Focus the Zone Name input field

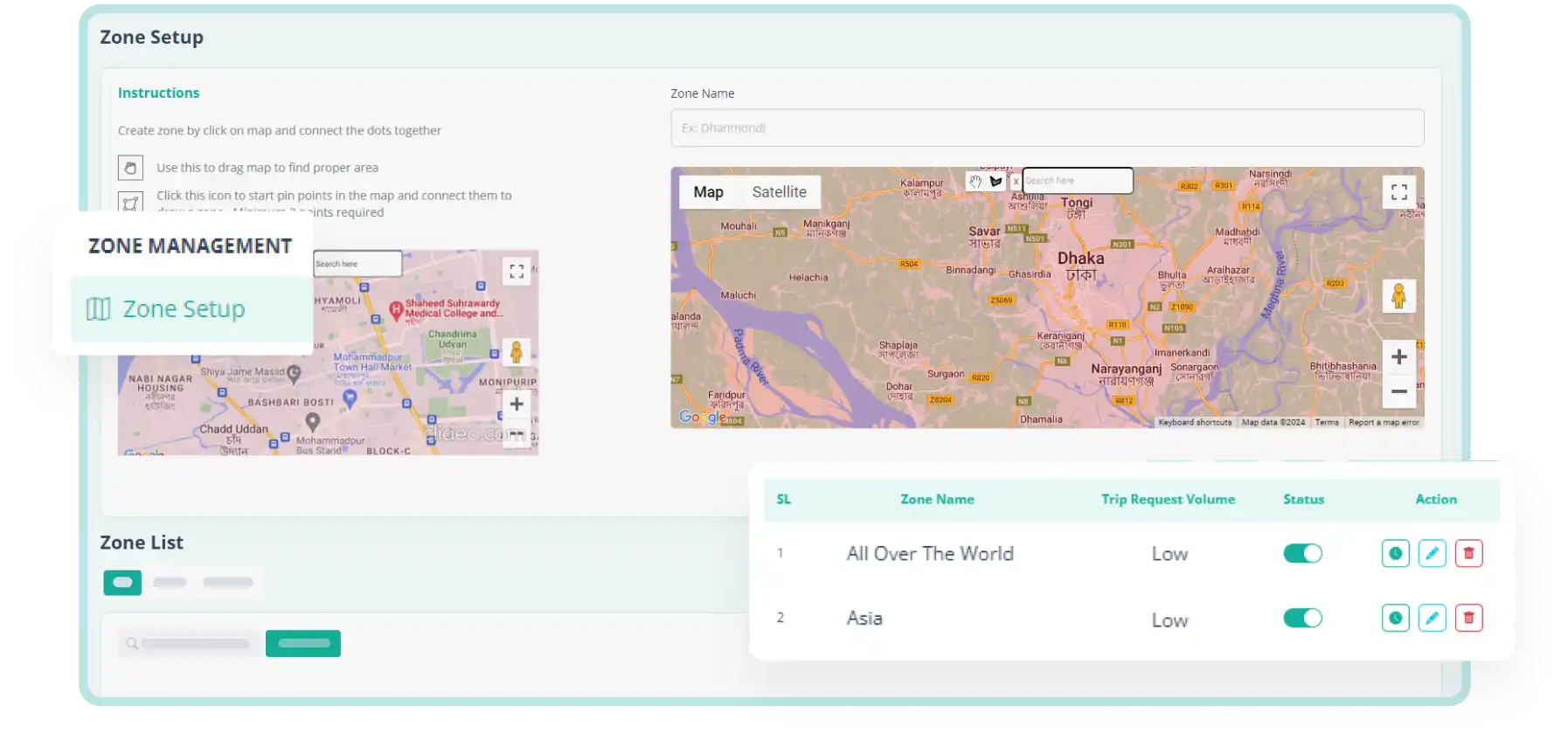pyautogui.click(x=1047, y=128)
